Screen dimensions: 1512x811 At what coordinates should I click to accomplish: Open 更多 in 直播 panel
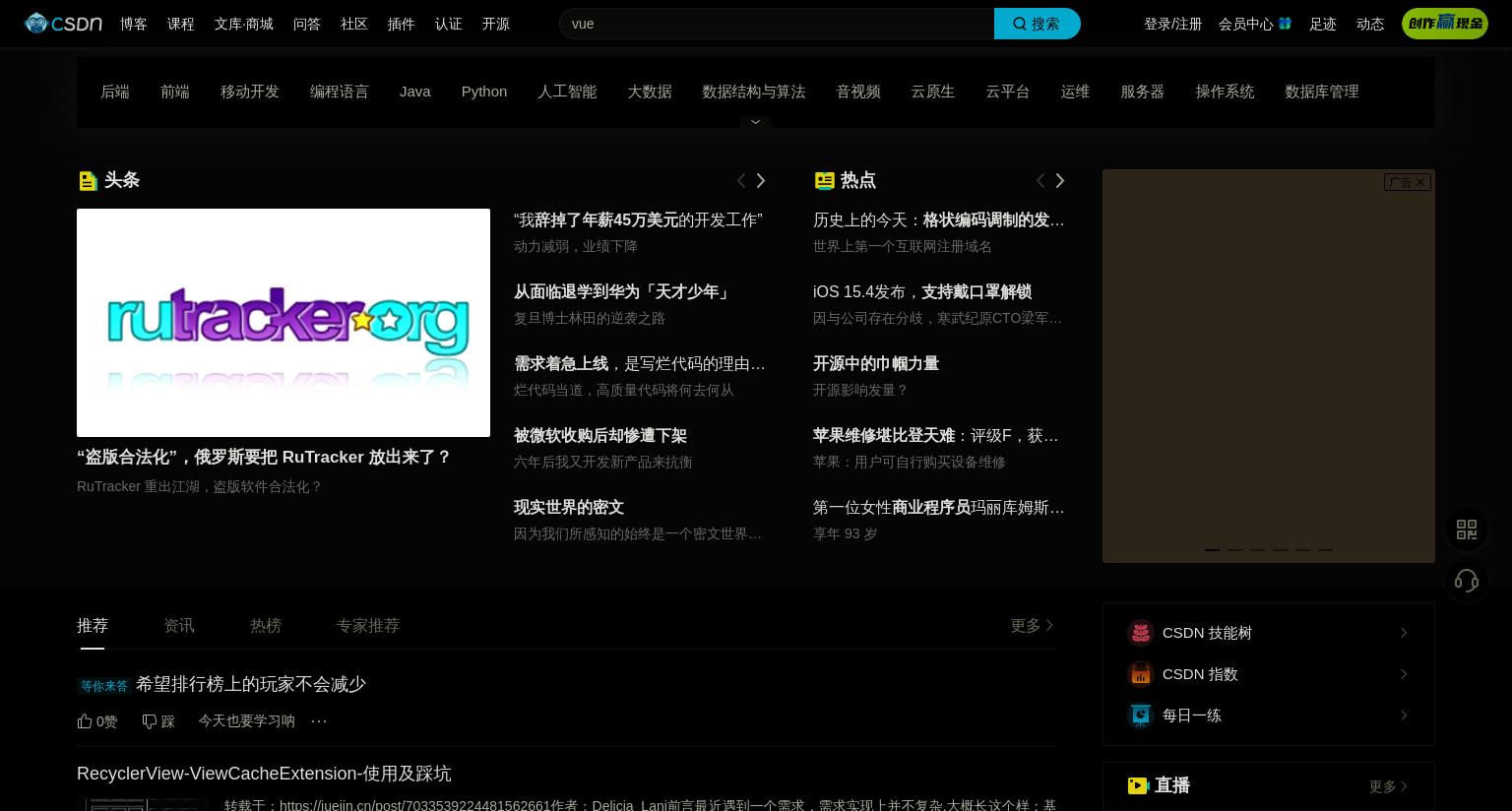(1388, 786)
